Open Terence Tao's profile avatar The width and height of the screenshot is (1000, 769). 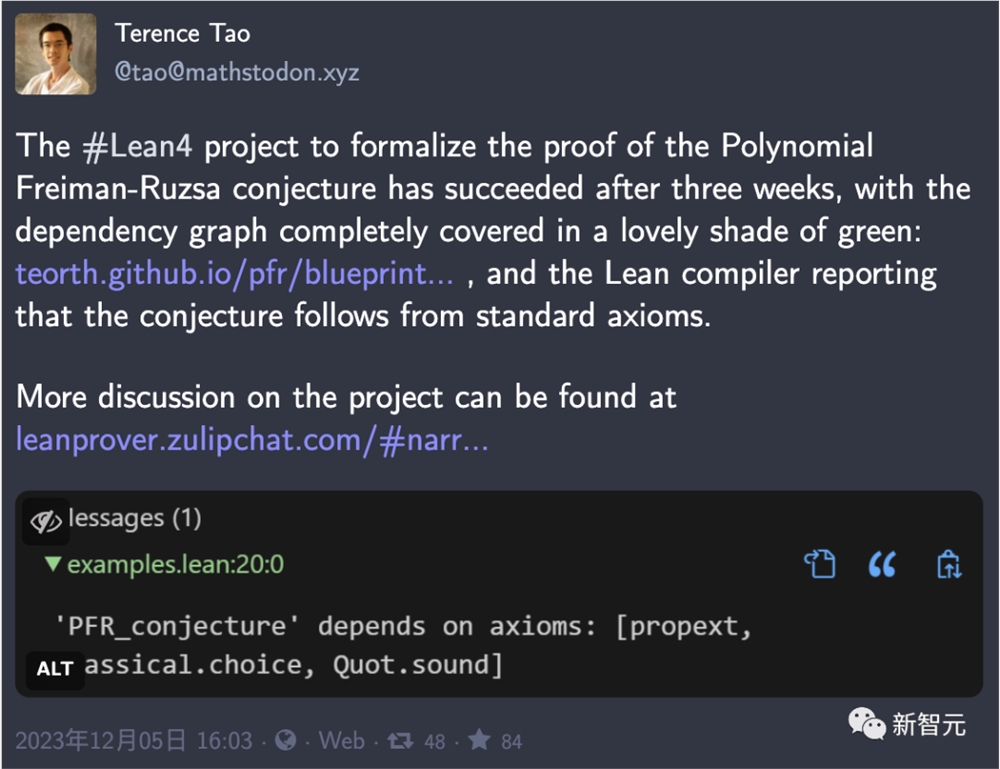55,54
